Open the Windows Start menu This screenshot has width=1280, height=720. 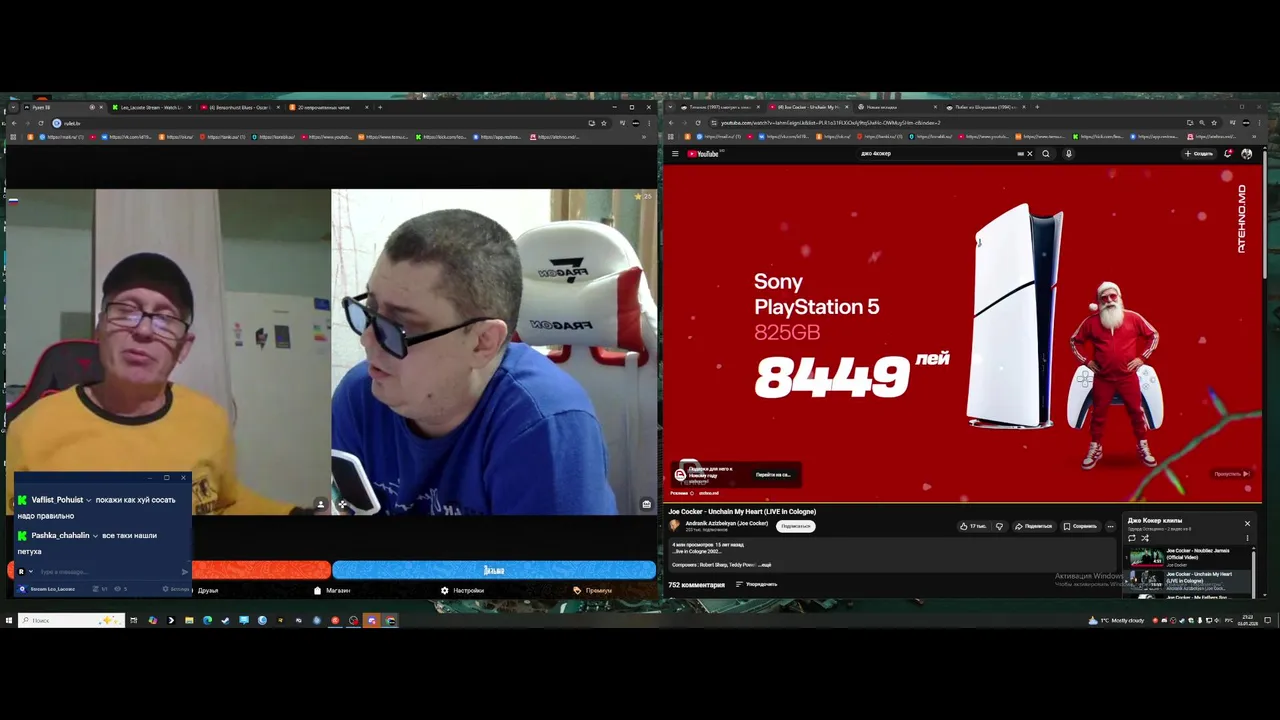(9, 620)
